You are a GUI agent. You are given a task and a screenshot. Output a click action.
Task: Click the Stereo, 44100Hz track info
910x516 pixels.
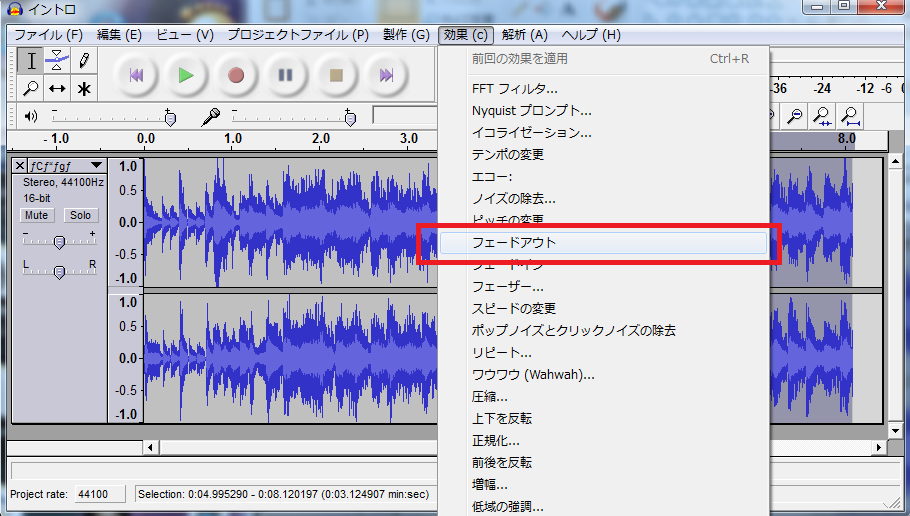63,182
